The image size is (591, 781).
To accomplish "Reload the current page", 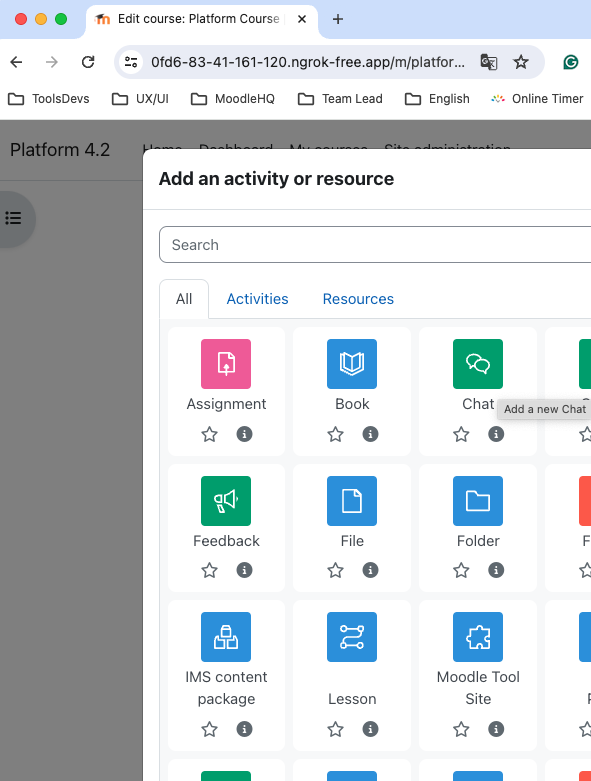I will pos(88,62).
